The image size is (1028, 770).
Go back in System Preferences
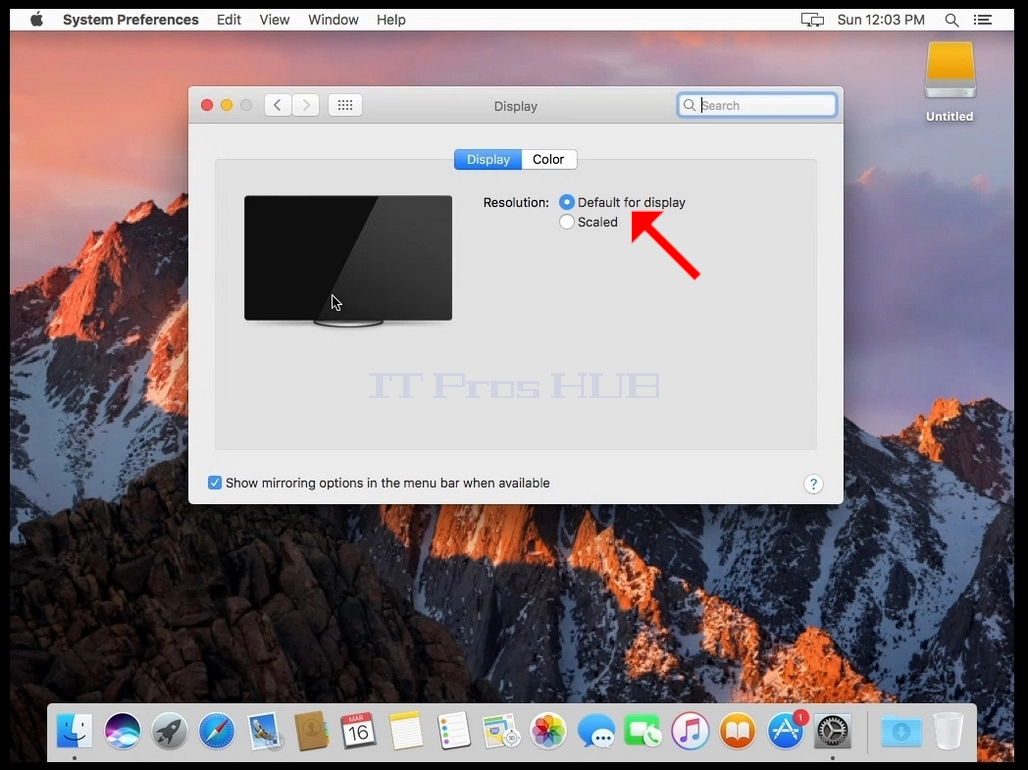point(278,105)
